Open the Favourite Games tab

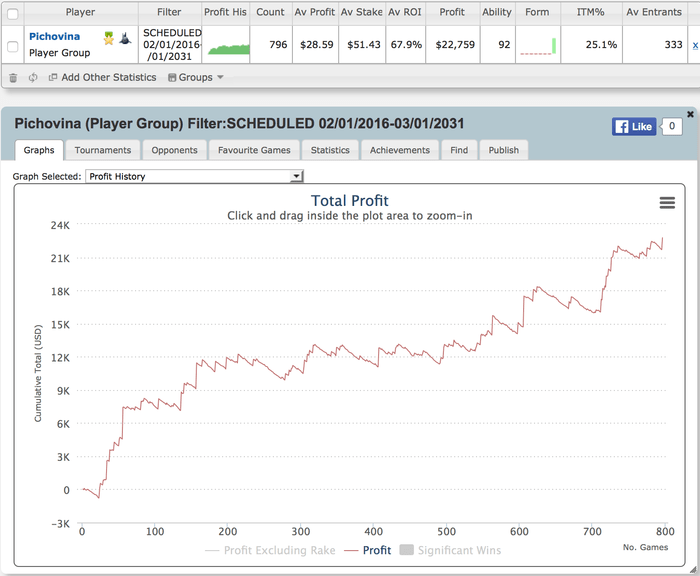[254, 150]
